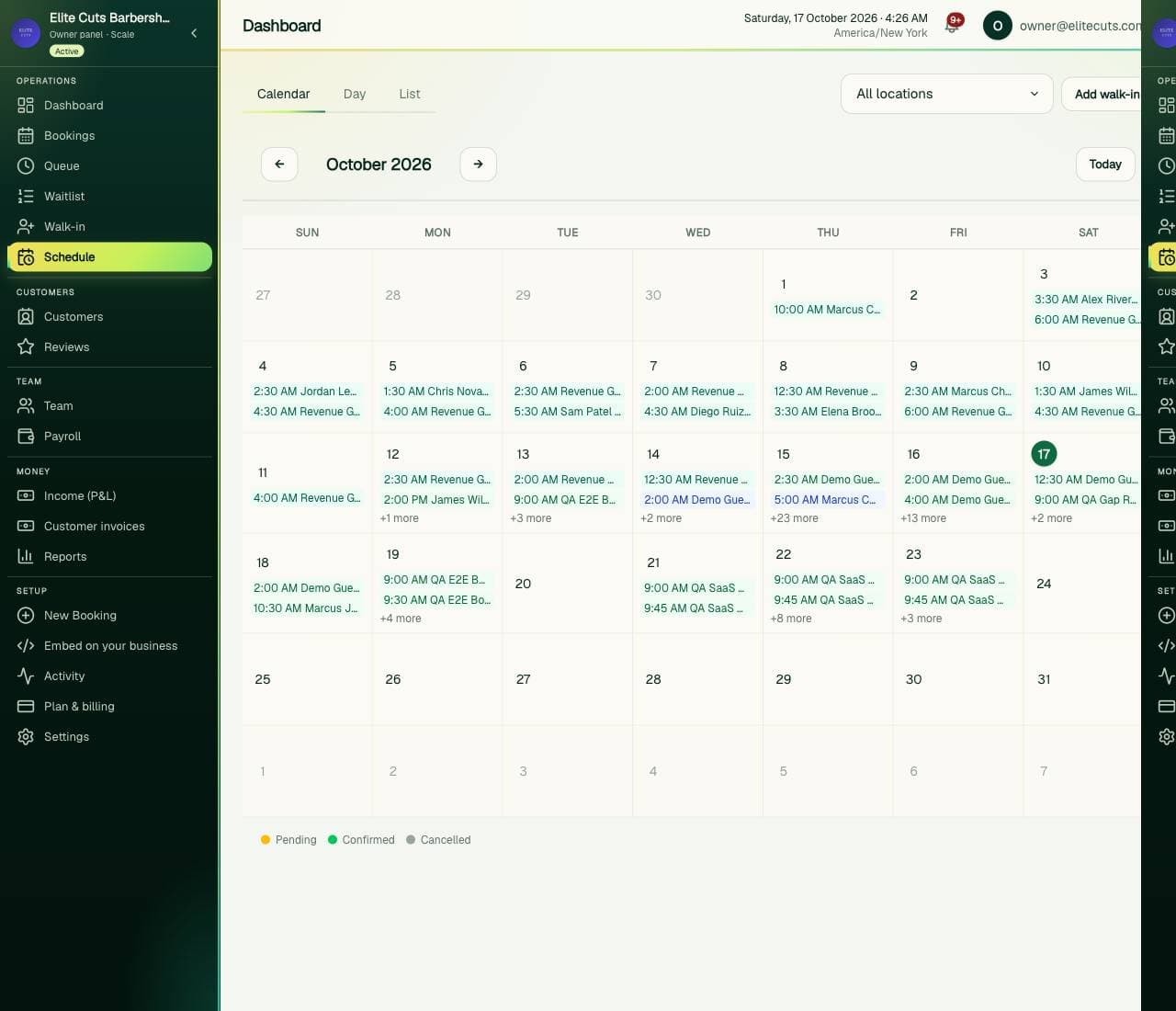Select the Waitlist list icon
1176x1011 pixels.
click(x=26, y=197)
